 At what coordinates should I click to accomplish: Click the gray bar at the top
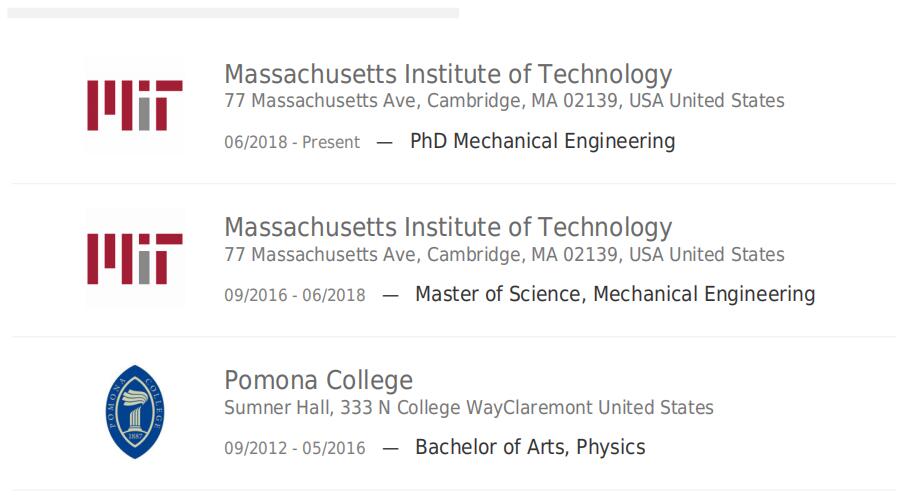pos(233,13)
